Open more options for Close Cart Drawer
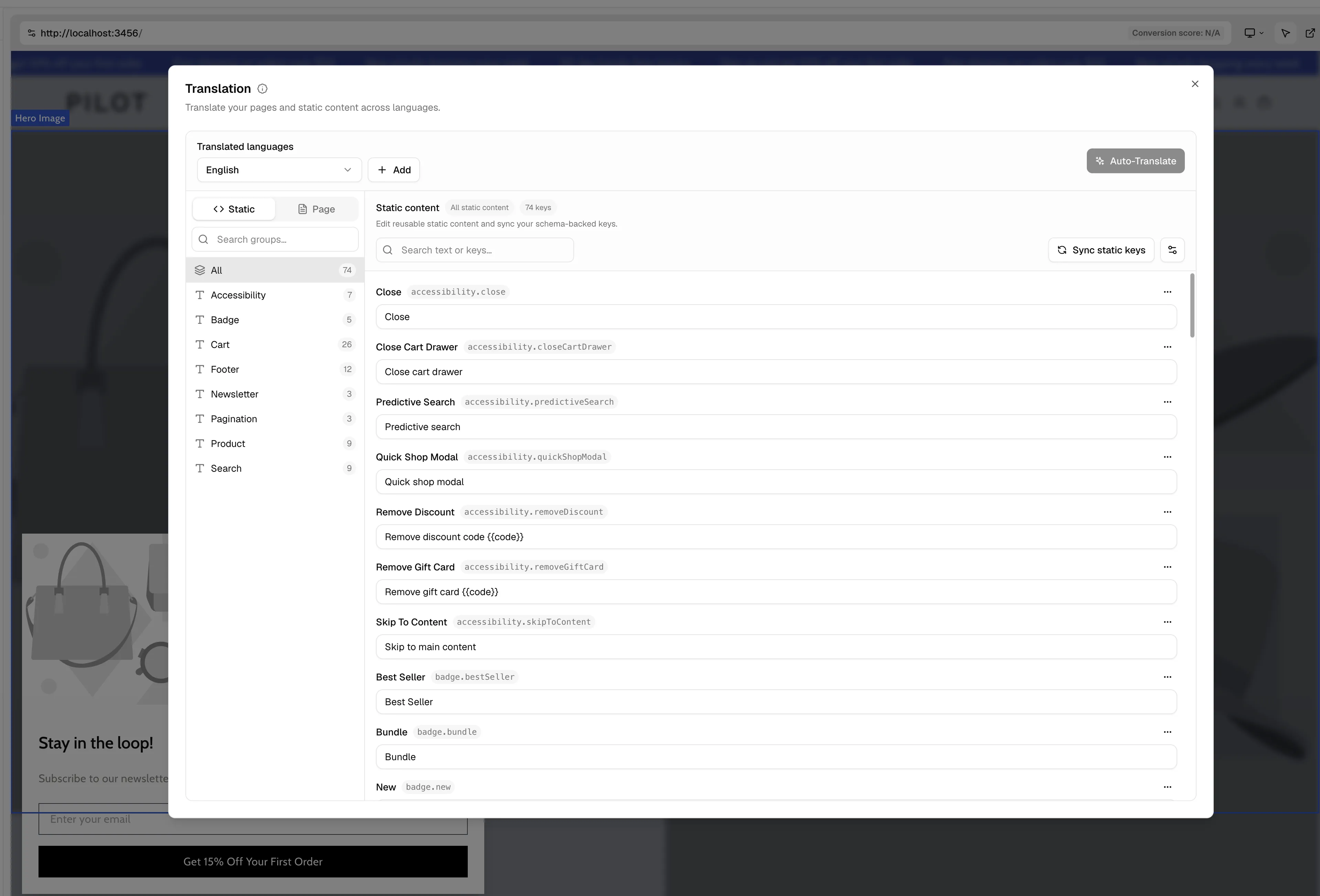 1167,347
